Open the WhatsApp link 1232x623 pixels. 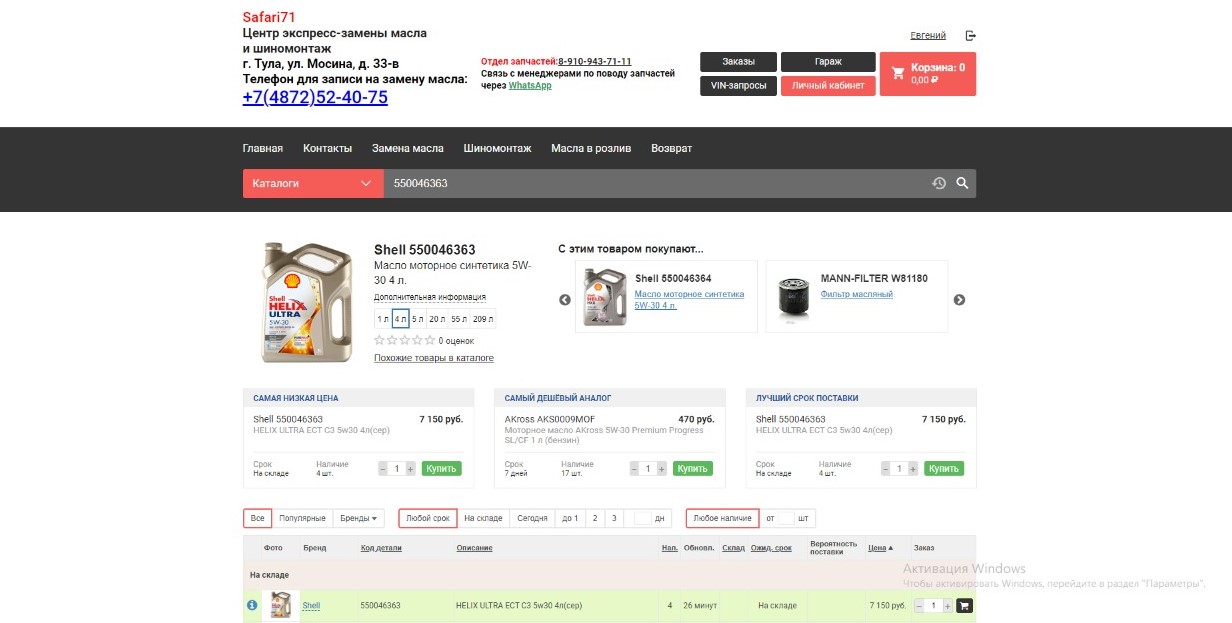coord(530,86)
